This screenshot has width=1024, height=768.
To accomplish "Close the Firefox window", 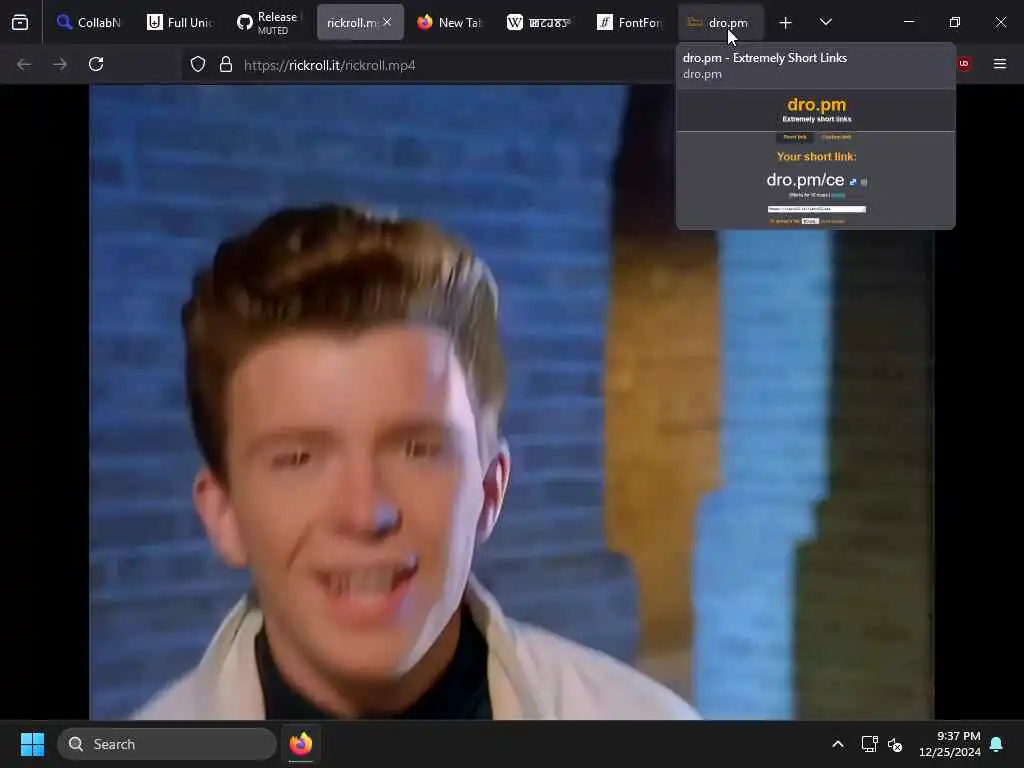I will click(1000, 22).
